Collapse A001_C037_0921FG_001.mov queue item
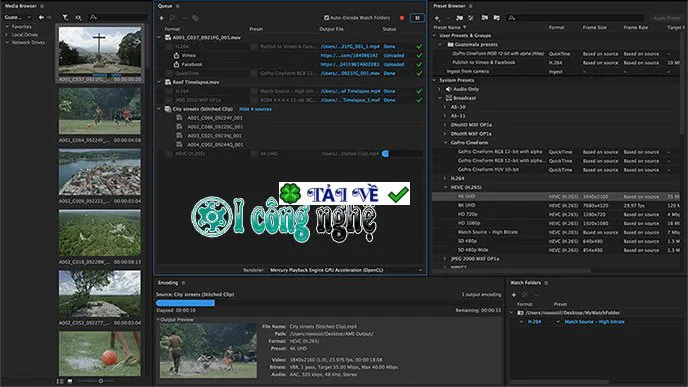This screenshot has width=688, height=387. pyautogui.click(x=159, y=37)
